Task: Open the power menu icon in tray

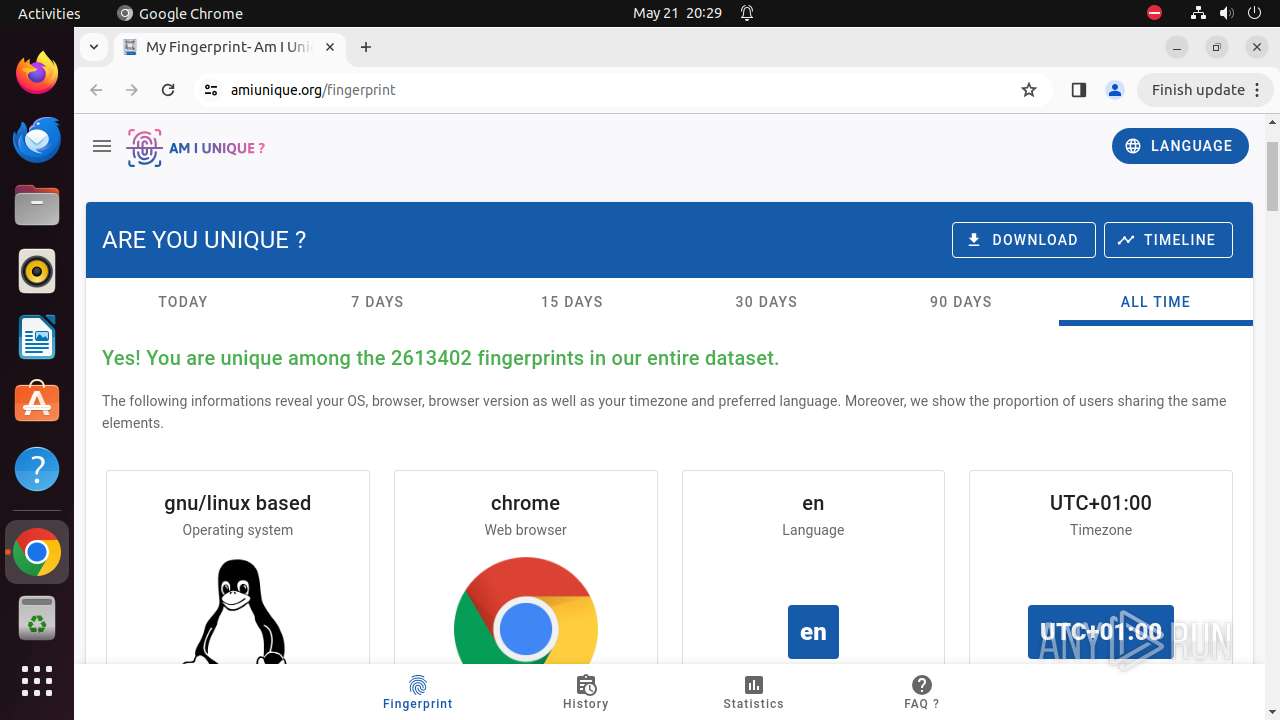Action: click(1254, 13)
